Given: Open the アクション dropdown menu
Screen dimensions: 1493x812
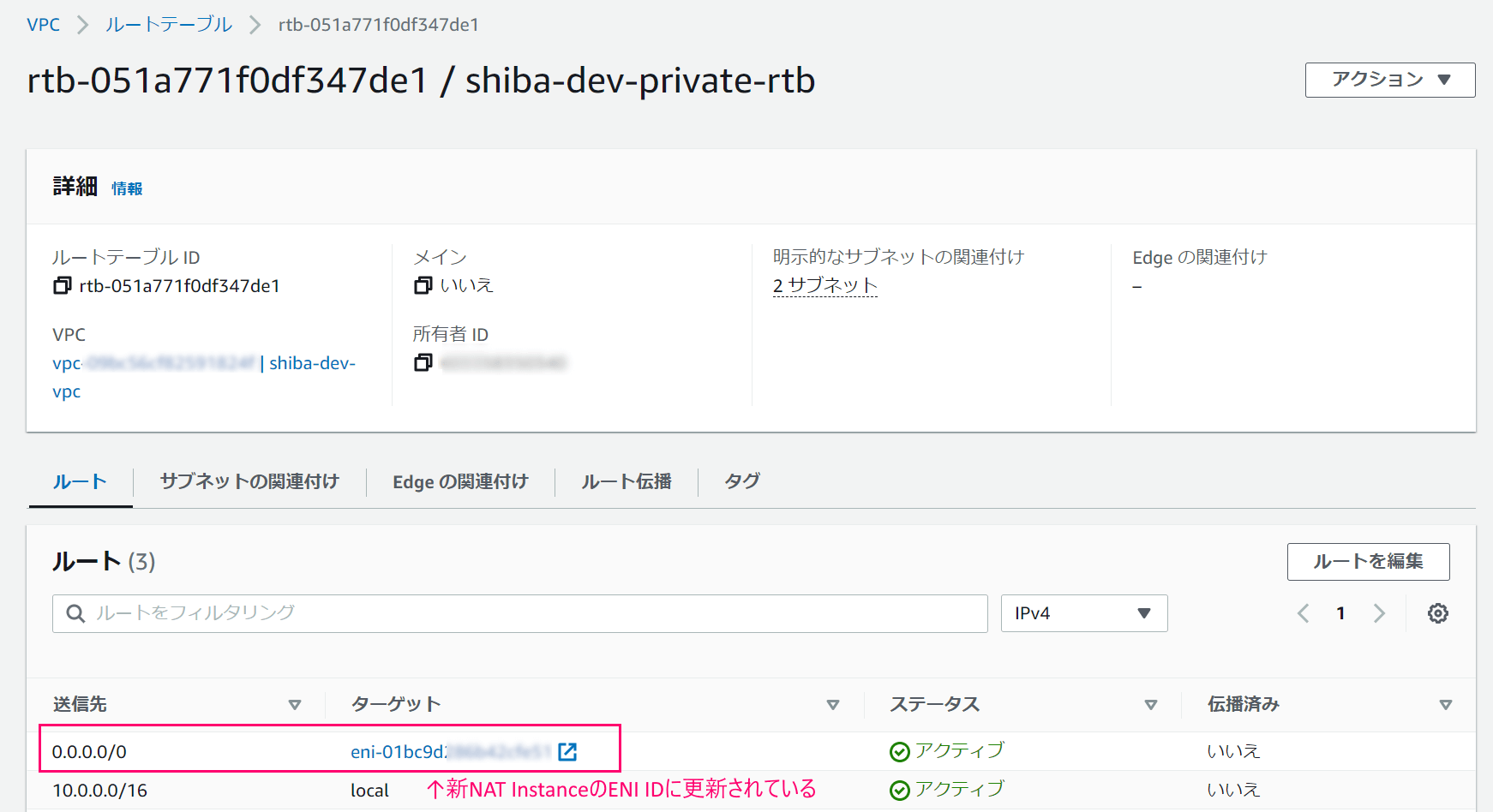Looking at the screenshot, I should click(x=1390, y=80).
